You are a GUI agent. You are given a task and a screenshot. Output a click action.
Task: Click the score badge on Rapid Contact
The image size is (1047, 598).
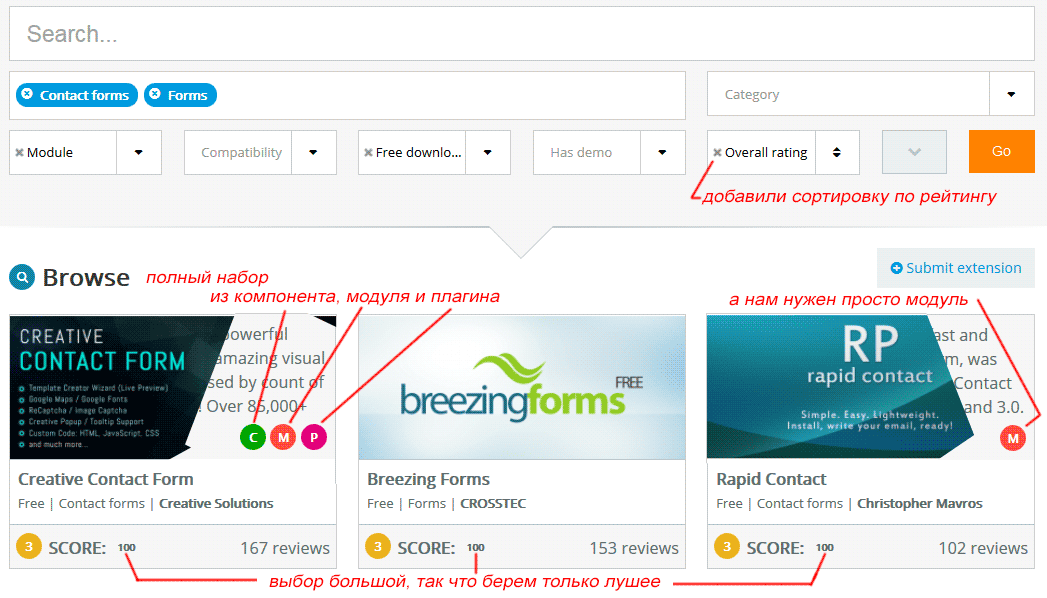[726, 547]
